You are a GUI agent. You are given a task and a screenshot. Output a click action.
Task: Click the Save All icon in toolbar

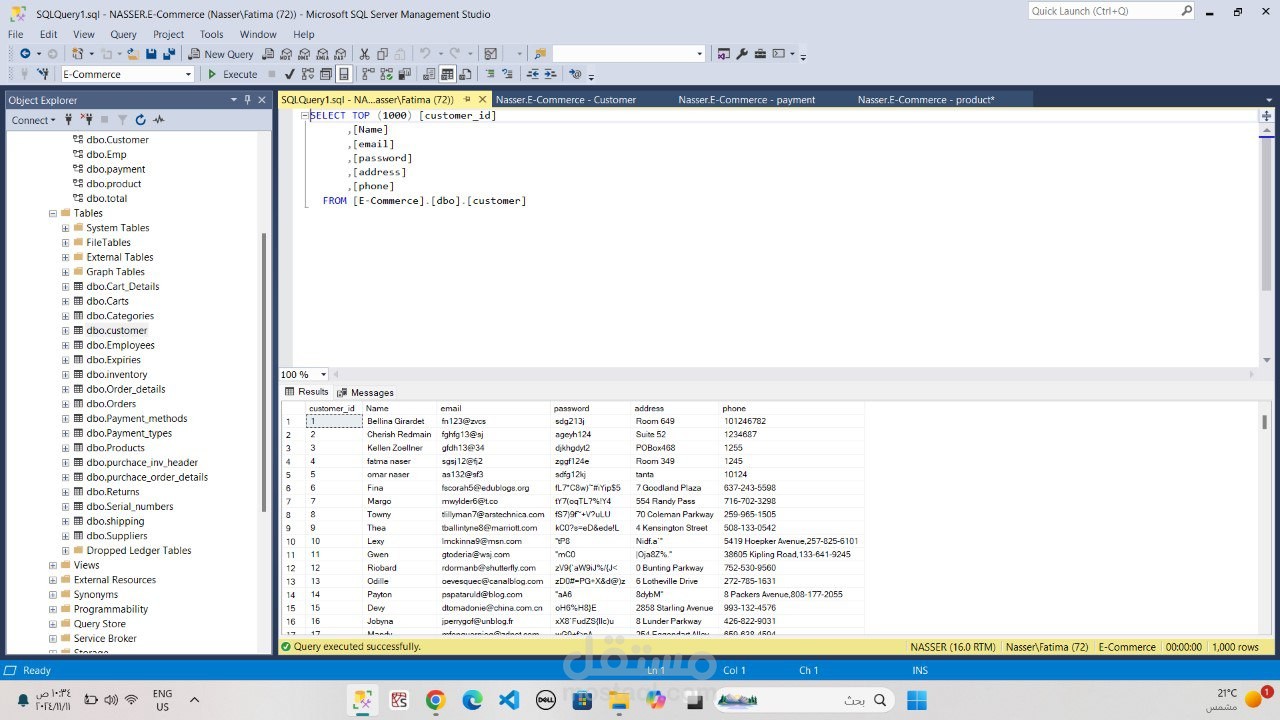click(x=168, y=54)
